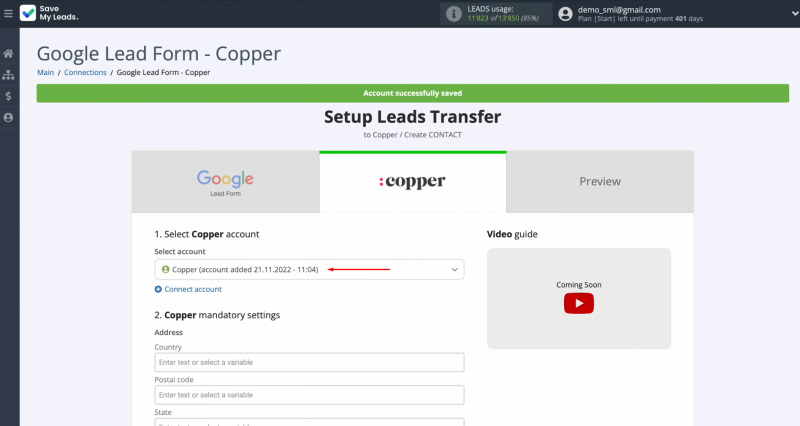The width and height of the screenshot is (800, 426).
Task: Go to Connections breadcrumb link
Action: tap(85, 72)
